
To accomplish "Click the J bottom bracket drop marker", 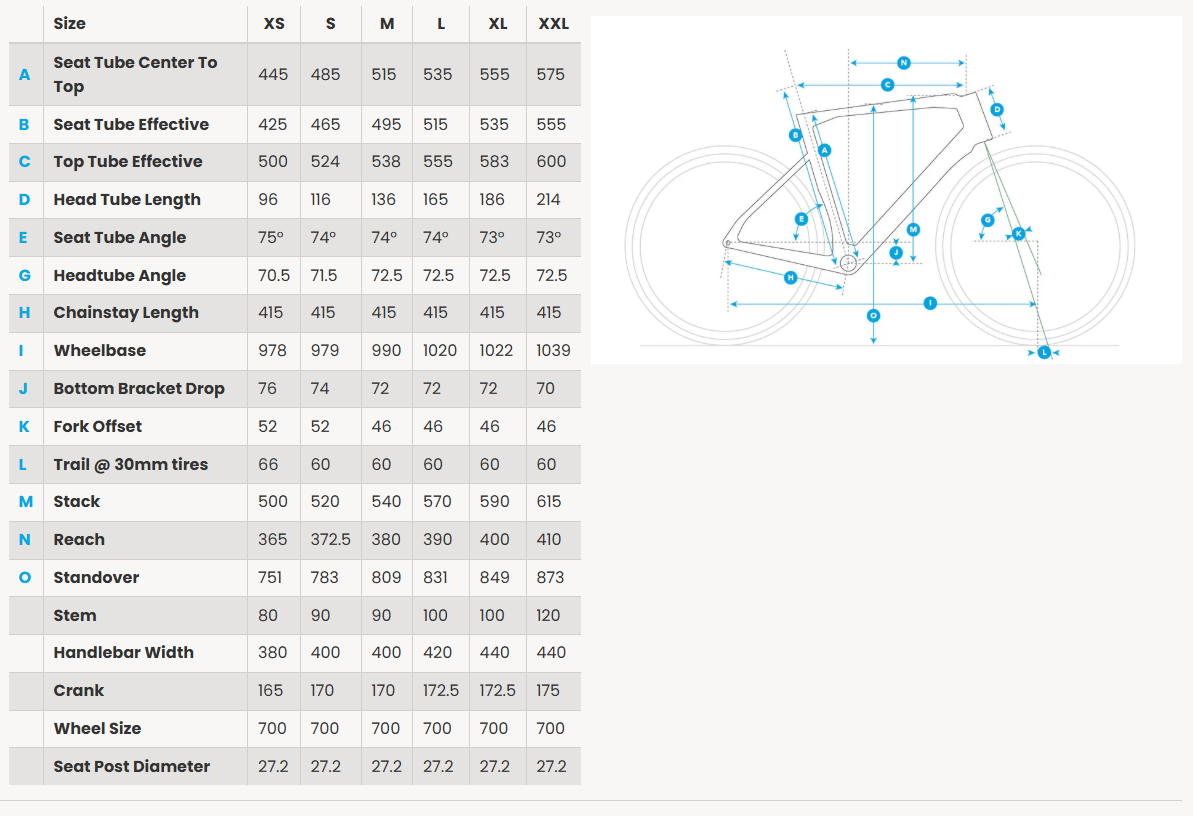I will tap(896, 253).
